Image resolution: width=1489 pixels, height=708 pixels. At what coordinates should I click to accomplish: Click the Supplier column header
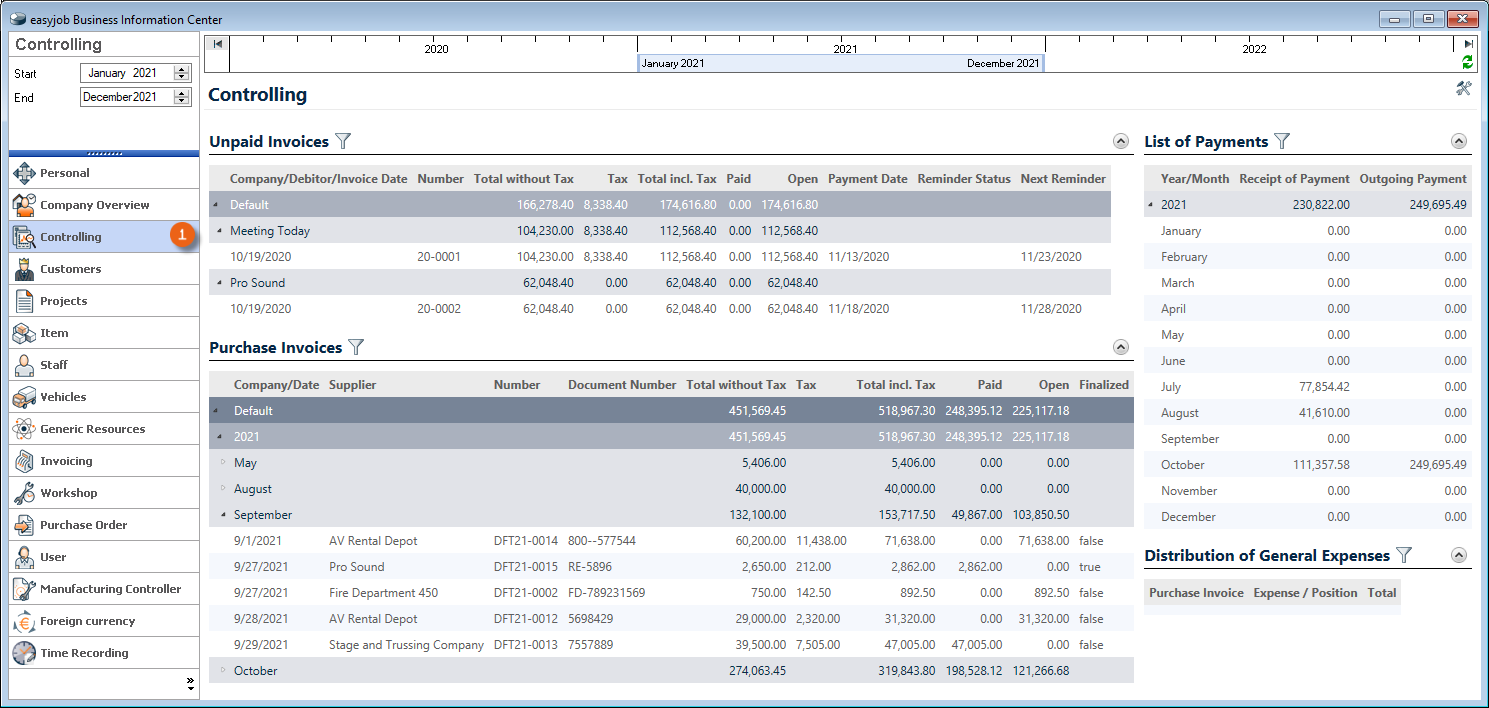point(352,385)
